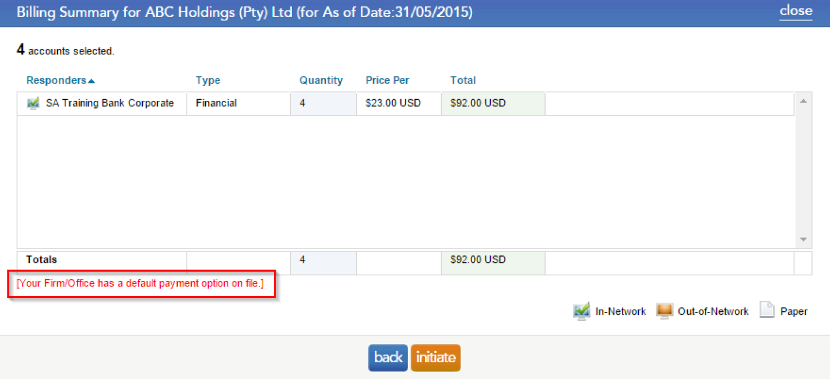Select the SA Training Bank Corporate row
The height and width of the screenshot is (379, 830).
pos(406,104)
